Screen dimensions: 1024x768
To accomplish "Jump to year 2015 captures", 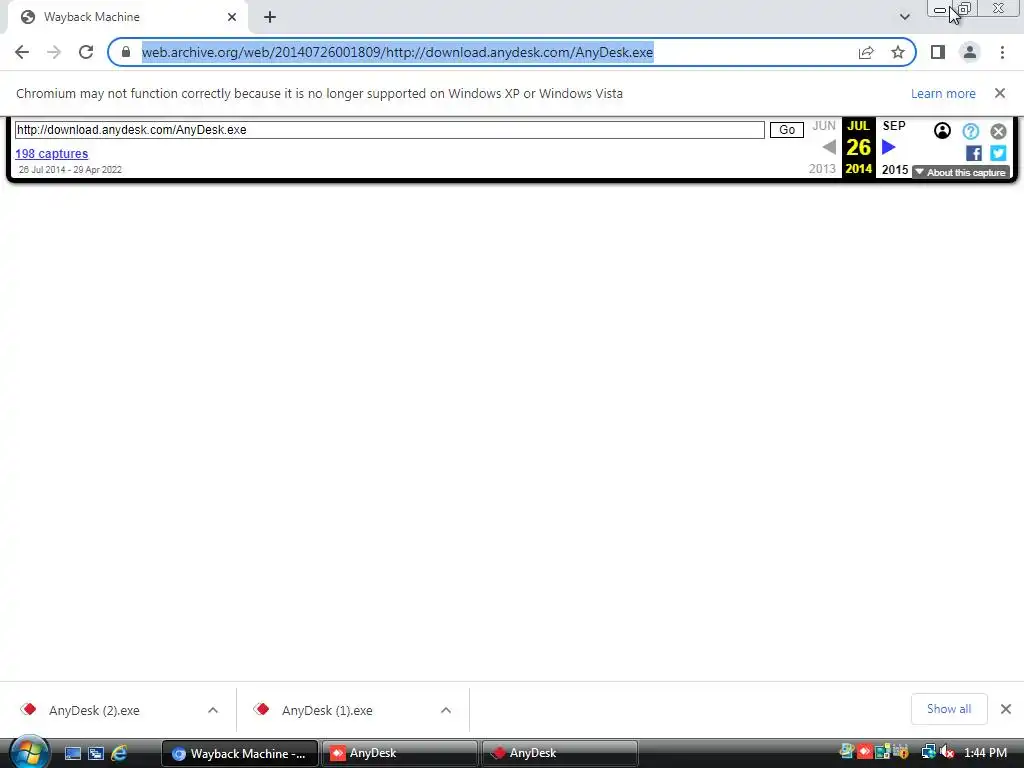I will coord(895,170).
